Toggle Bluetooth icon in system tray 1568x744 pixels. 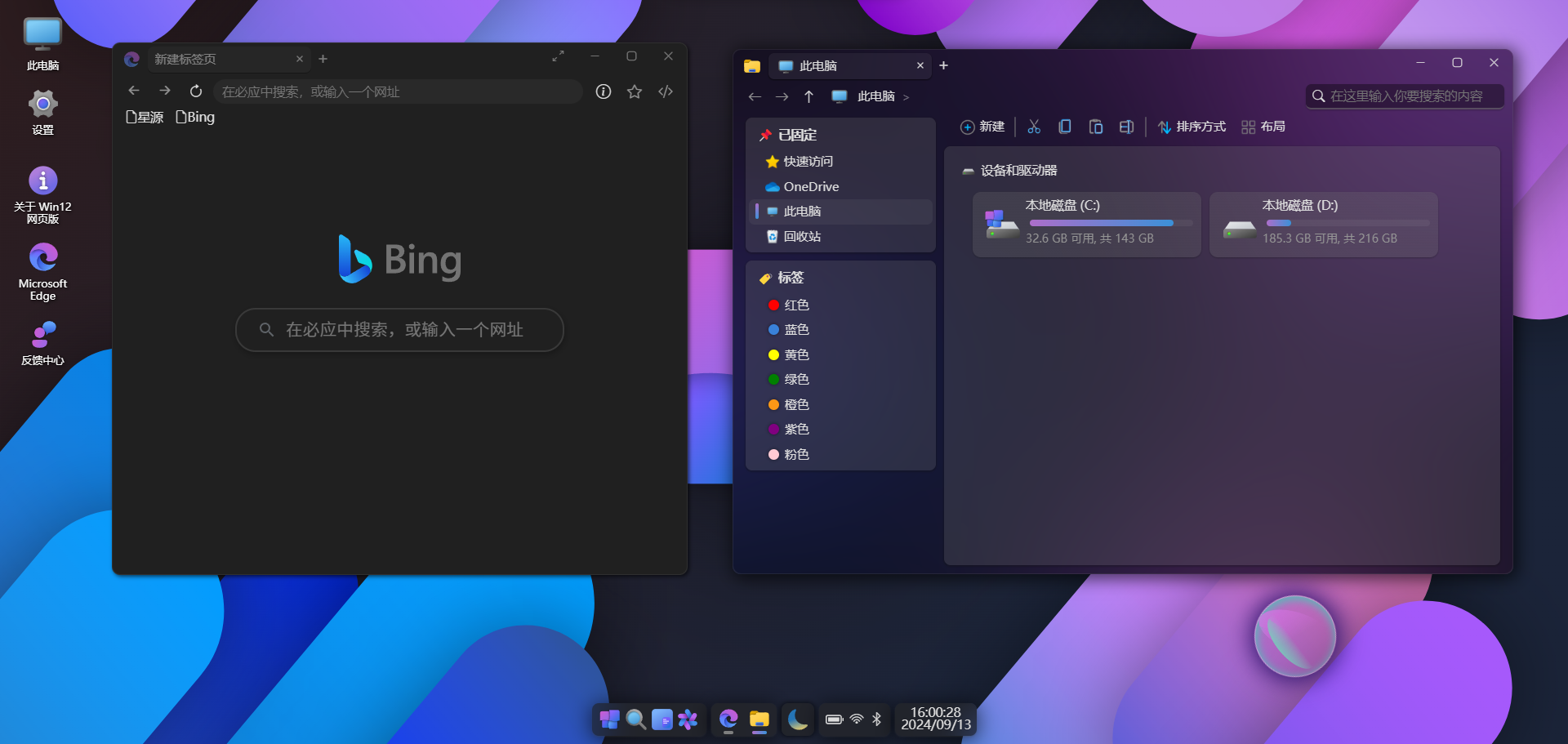(877, 719)
